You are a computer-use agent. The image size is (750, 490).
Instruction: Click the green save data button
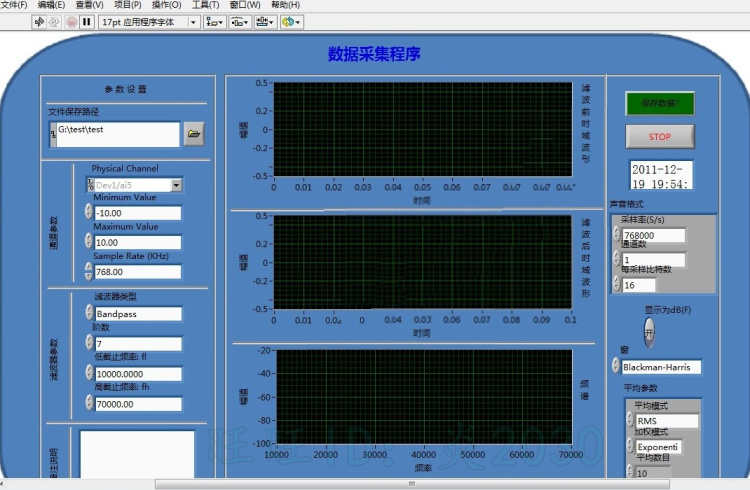point(660,103)
